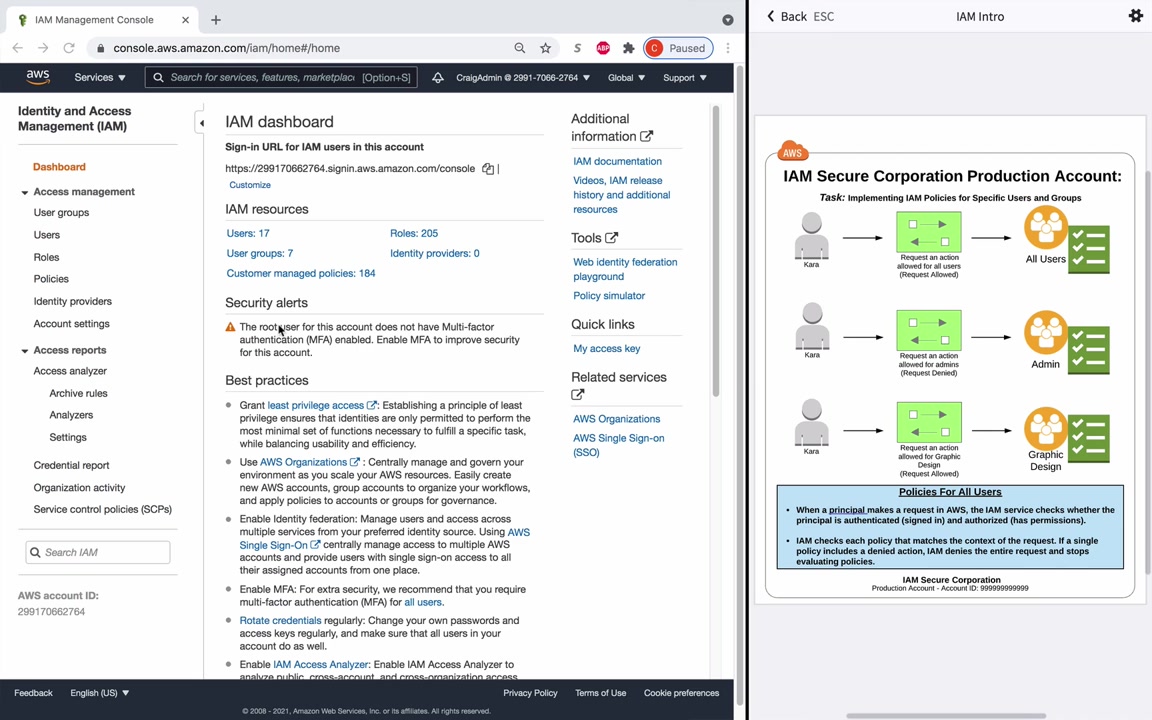Click the AdBlock extension icon
Screen dimensions: 1152x720
point(603,48)
